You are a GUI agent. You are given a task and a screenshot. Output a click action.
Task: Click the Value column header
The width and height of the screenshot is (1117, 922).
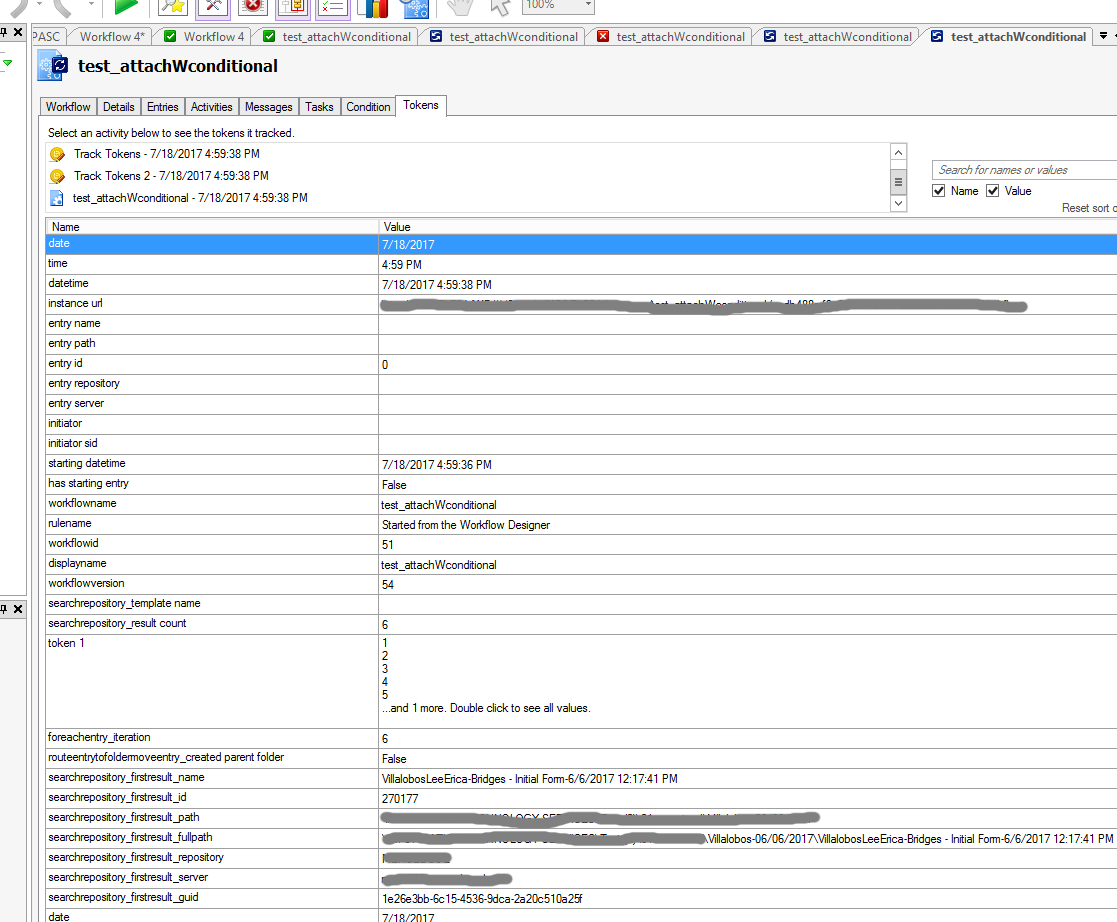(397, 227)
